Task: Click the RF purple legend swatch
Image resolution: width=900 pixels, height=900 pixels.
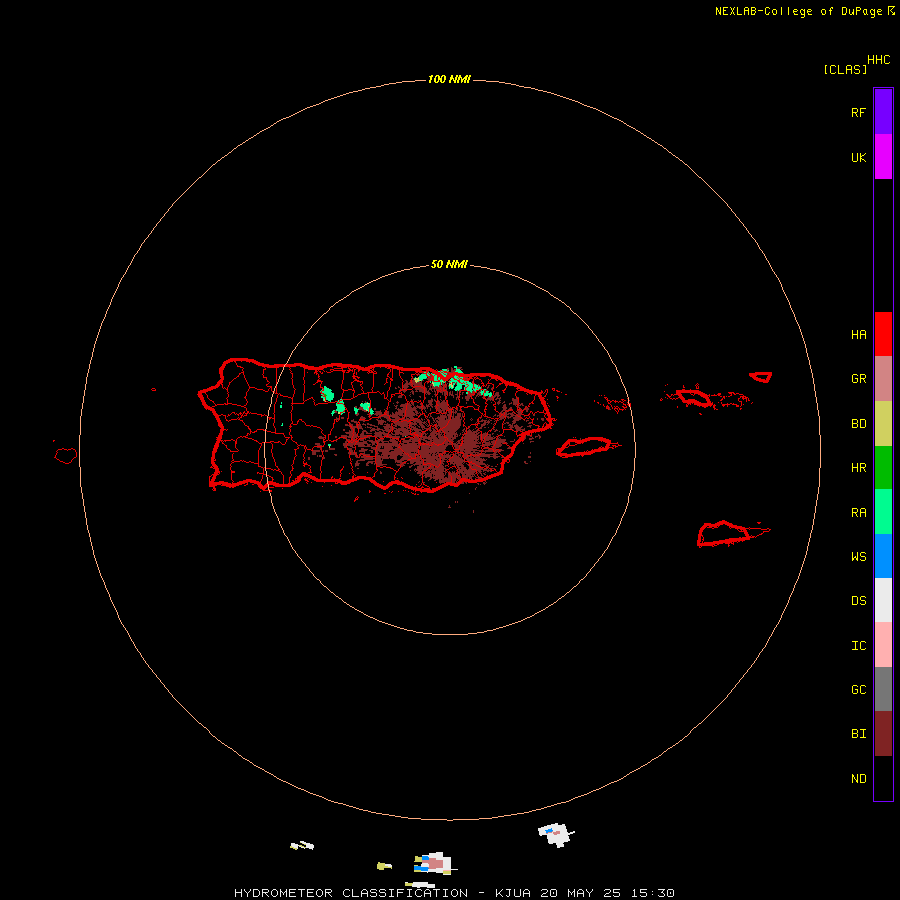Action: [883, 111]
